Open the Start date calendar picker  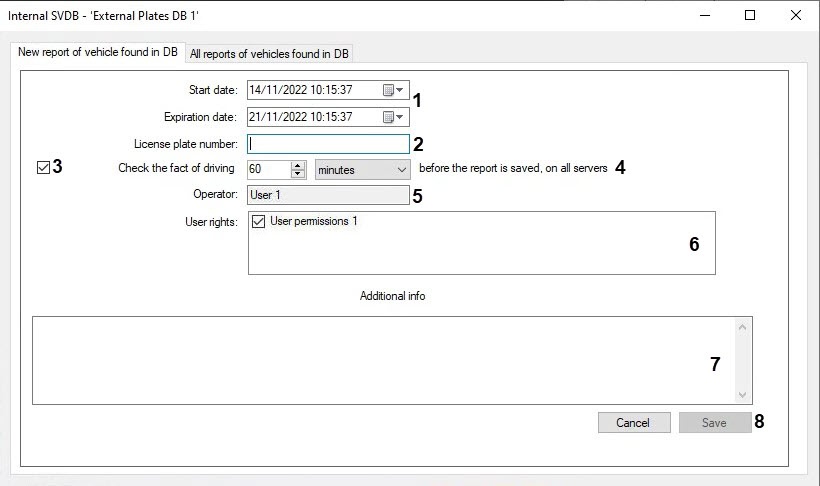coord(393,90)
